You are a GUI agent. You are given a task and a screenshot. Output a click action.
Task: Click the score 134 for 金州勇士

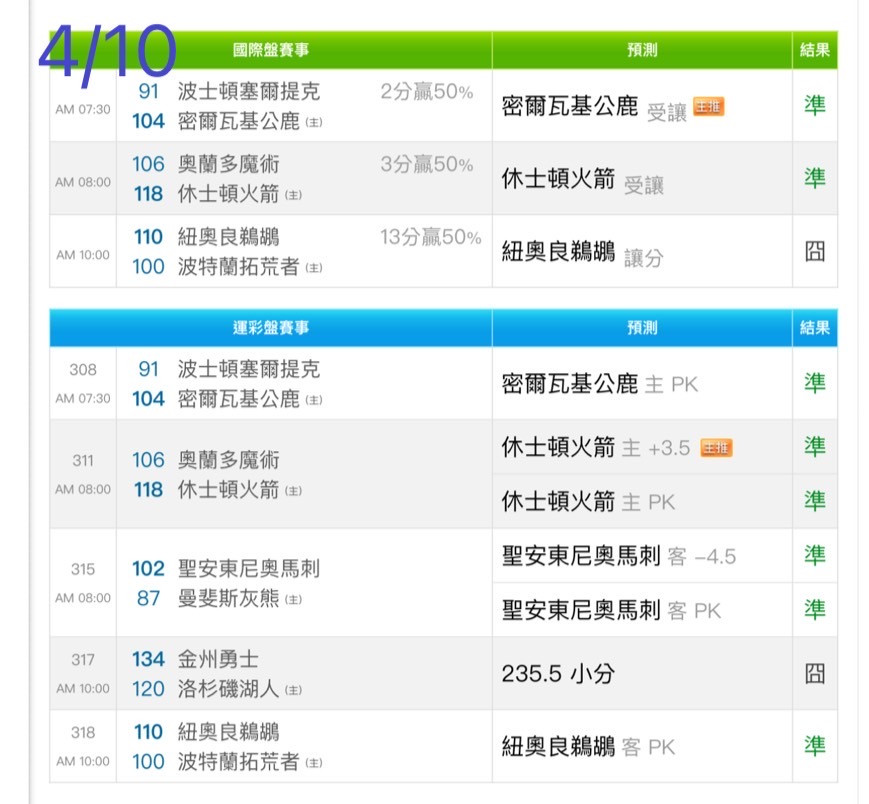pyautogui.click(x=149, y=659)
